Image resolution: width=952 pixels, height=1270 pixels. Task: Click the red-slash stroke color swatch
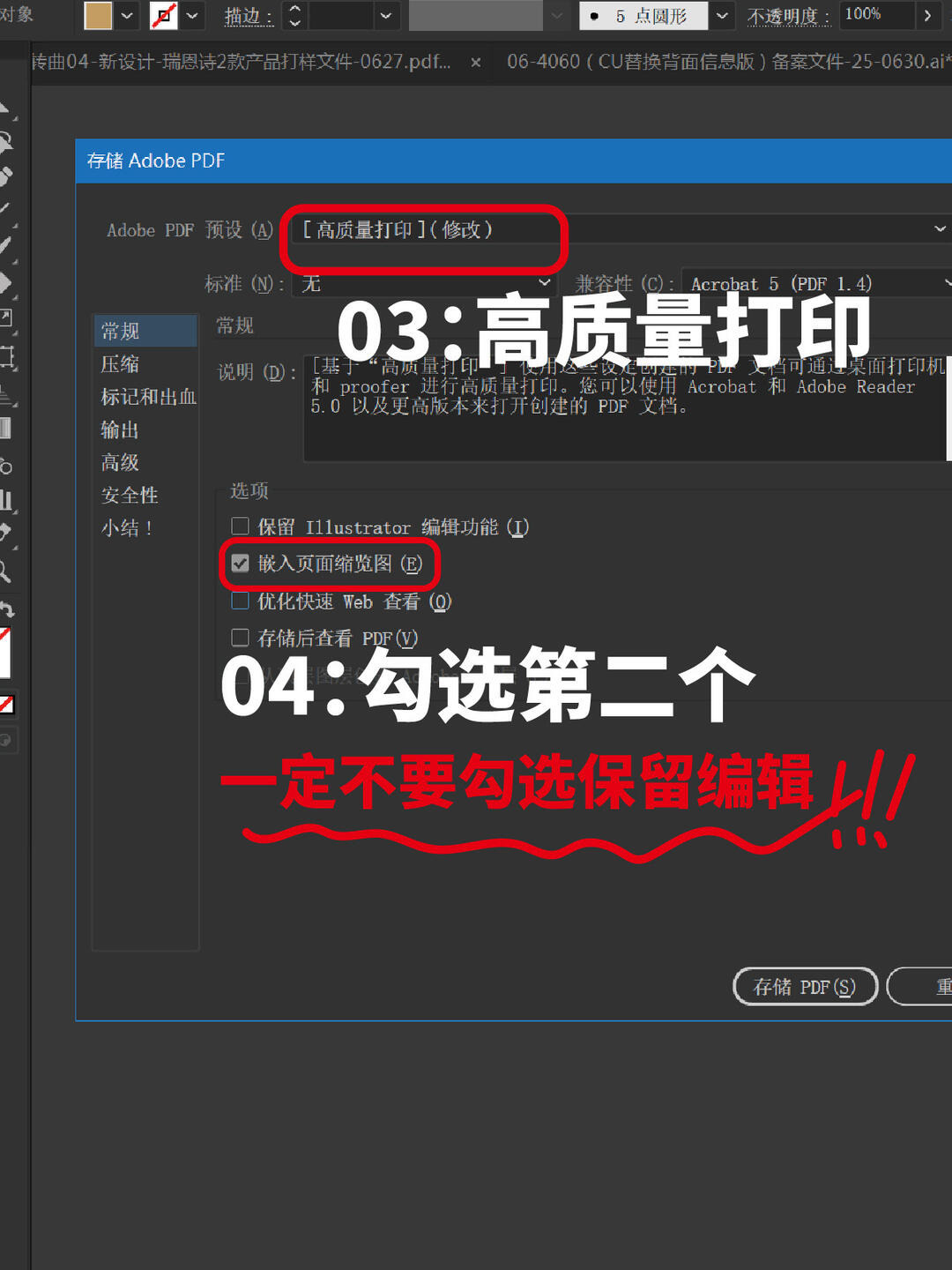click(x=164, y=15)
